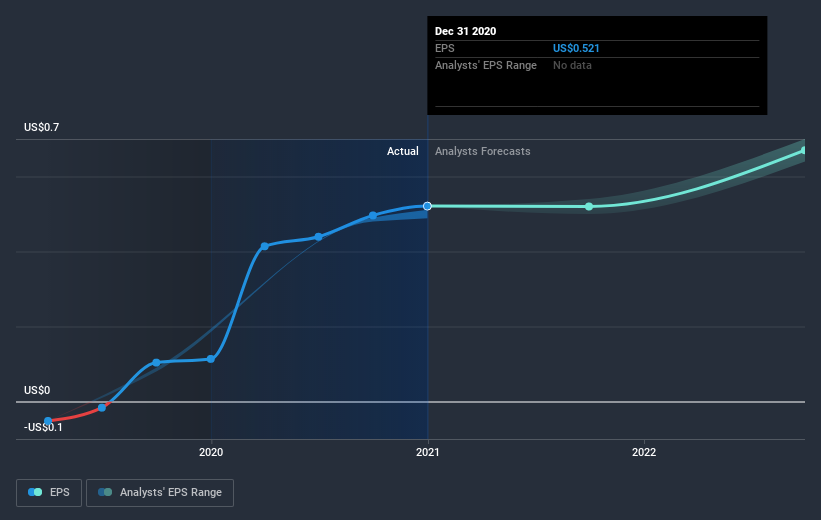Click the -US$0.1 y-axis label
The height and width of the screenshot is (520, 821).
pos(43,427)
